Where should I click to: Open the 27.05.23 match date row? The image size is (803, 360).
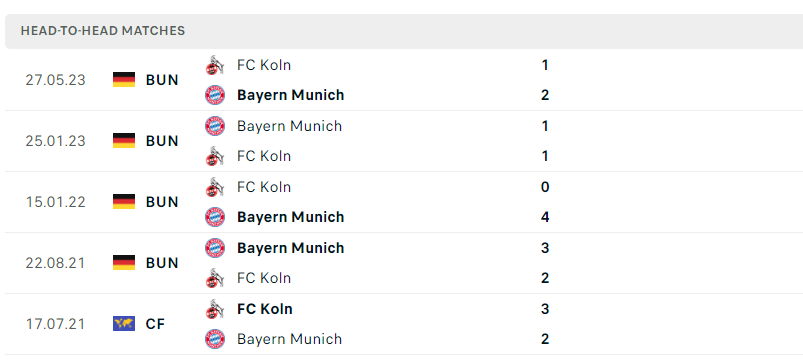404,80
